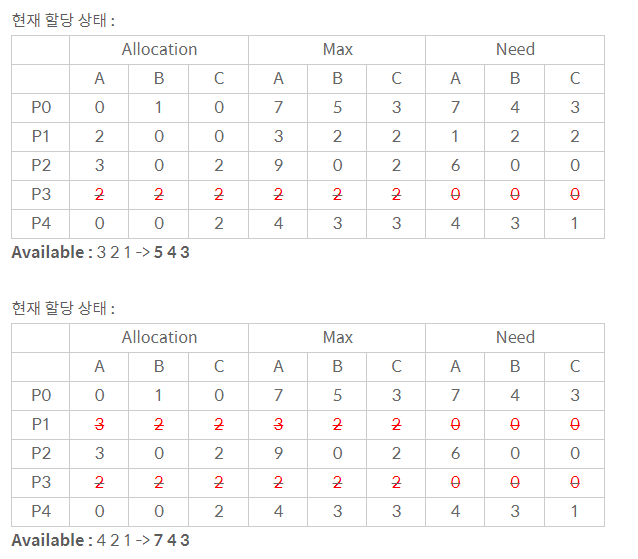Viewport: 638px width, 559px height.
Task: Click P0's Allocation B value 1 in lower table
Action: coord(159,395)
